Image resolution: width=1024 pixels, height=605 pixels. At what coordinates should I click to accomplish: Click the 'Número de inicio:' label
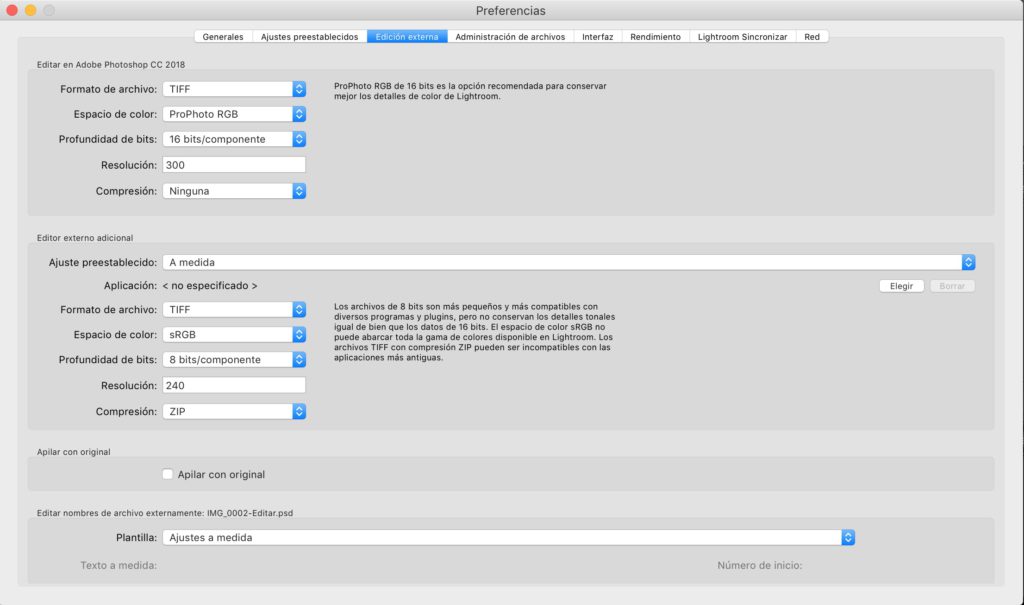tap(760, 565)
